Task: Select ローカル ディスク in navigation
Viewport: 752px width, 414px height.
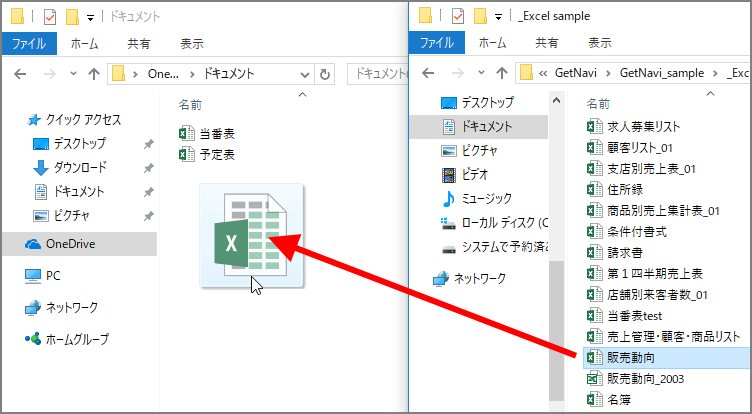Action: coord(505,223)
